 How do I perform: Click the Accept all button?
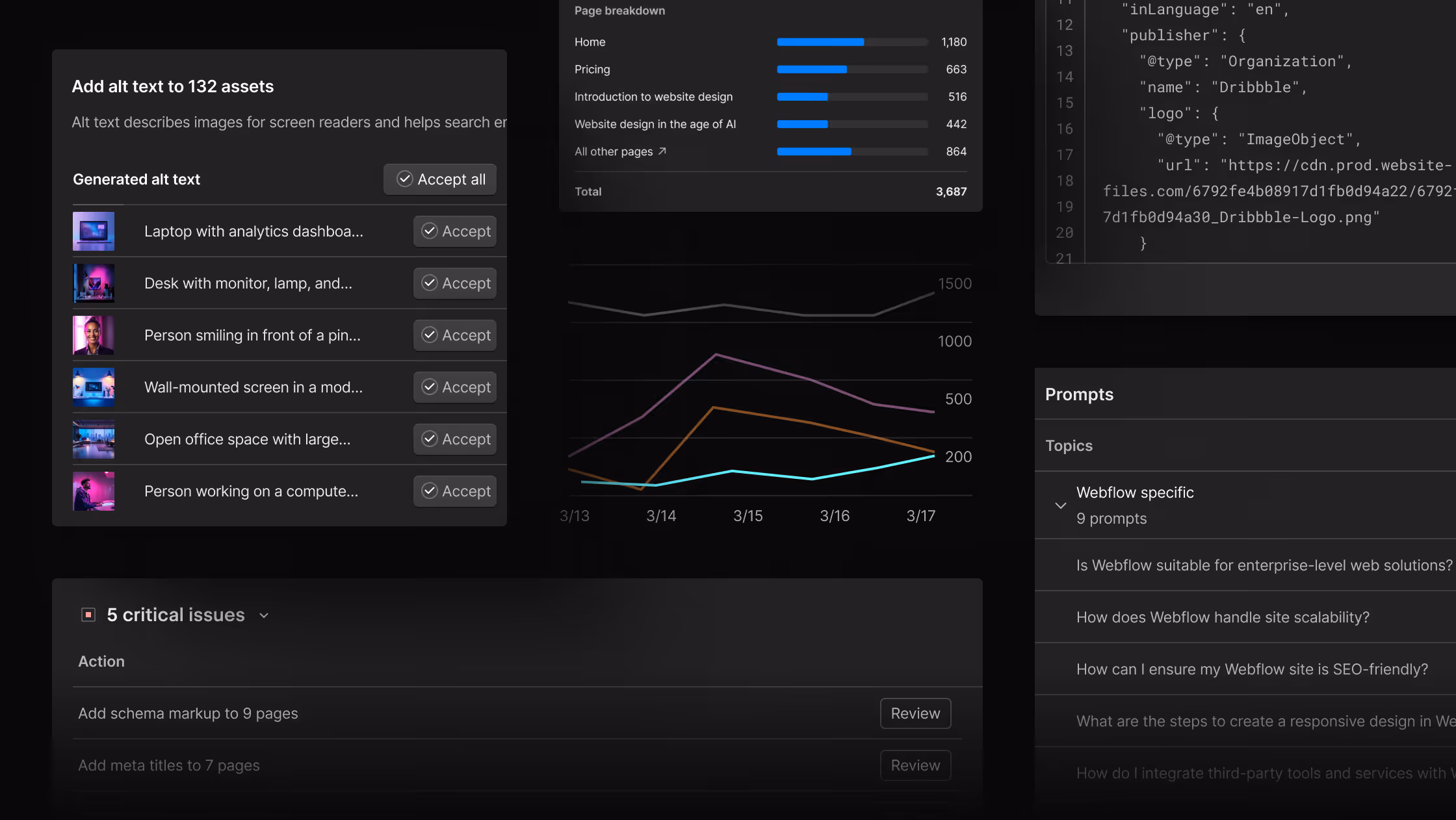(440, 179)
